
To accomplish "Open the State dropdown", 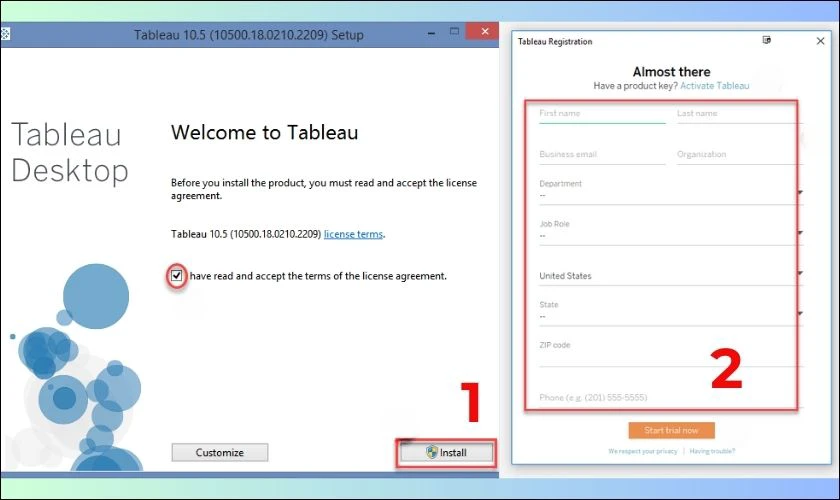I will point(671,312).
